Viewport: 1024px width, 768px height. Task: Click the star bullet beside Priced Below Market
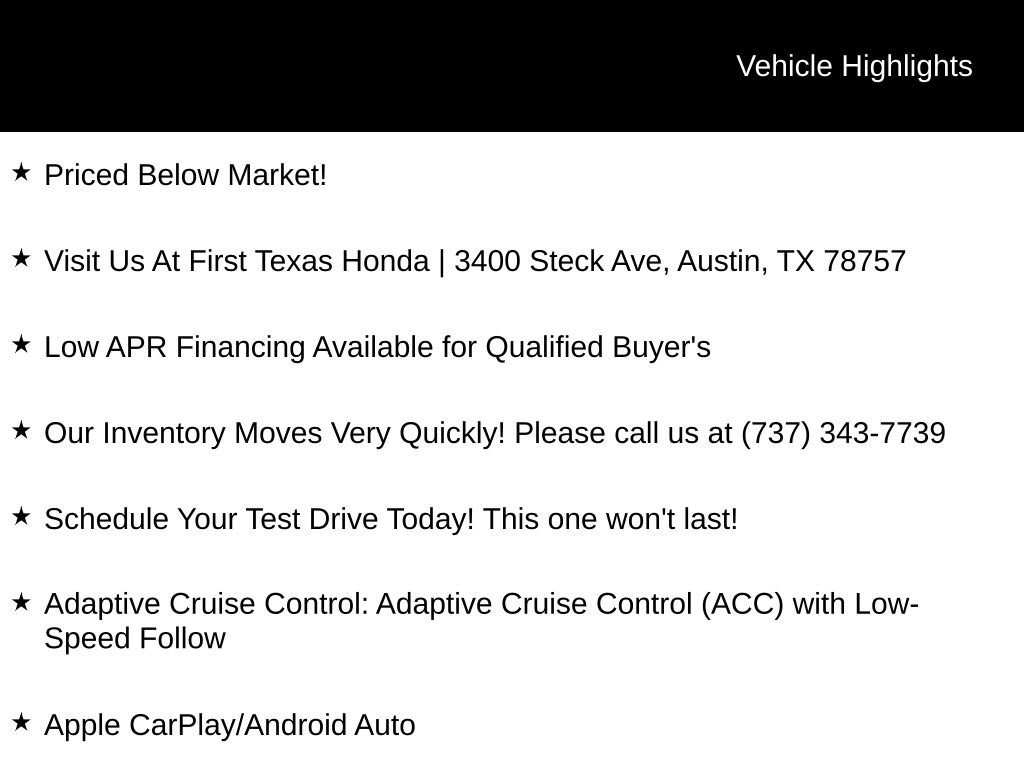[21, 173]
